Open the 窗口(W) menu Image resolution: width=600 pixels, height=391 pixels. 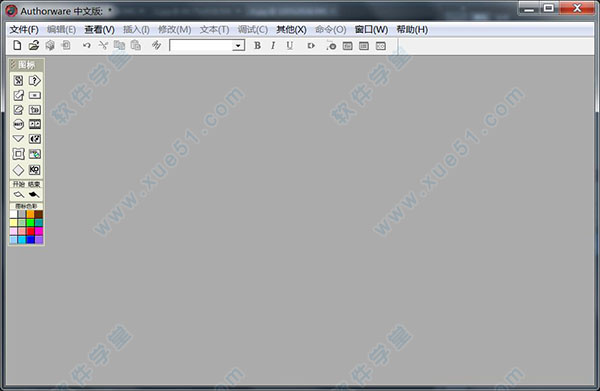(x=372, y=29)
